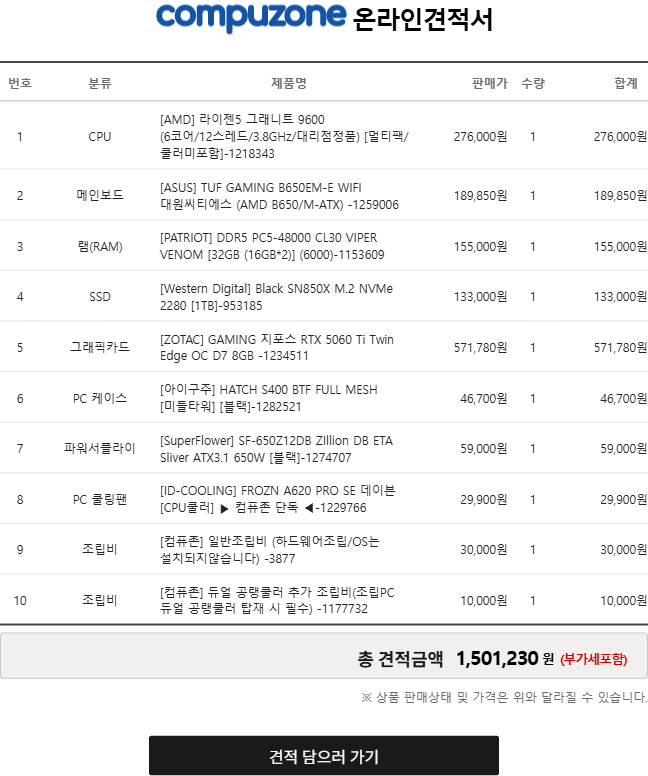Click the 합계 column header
Screen dimensions: 648x776
[x=625, y=83]
